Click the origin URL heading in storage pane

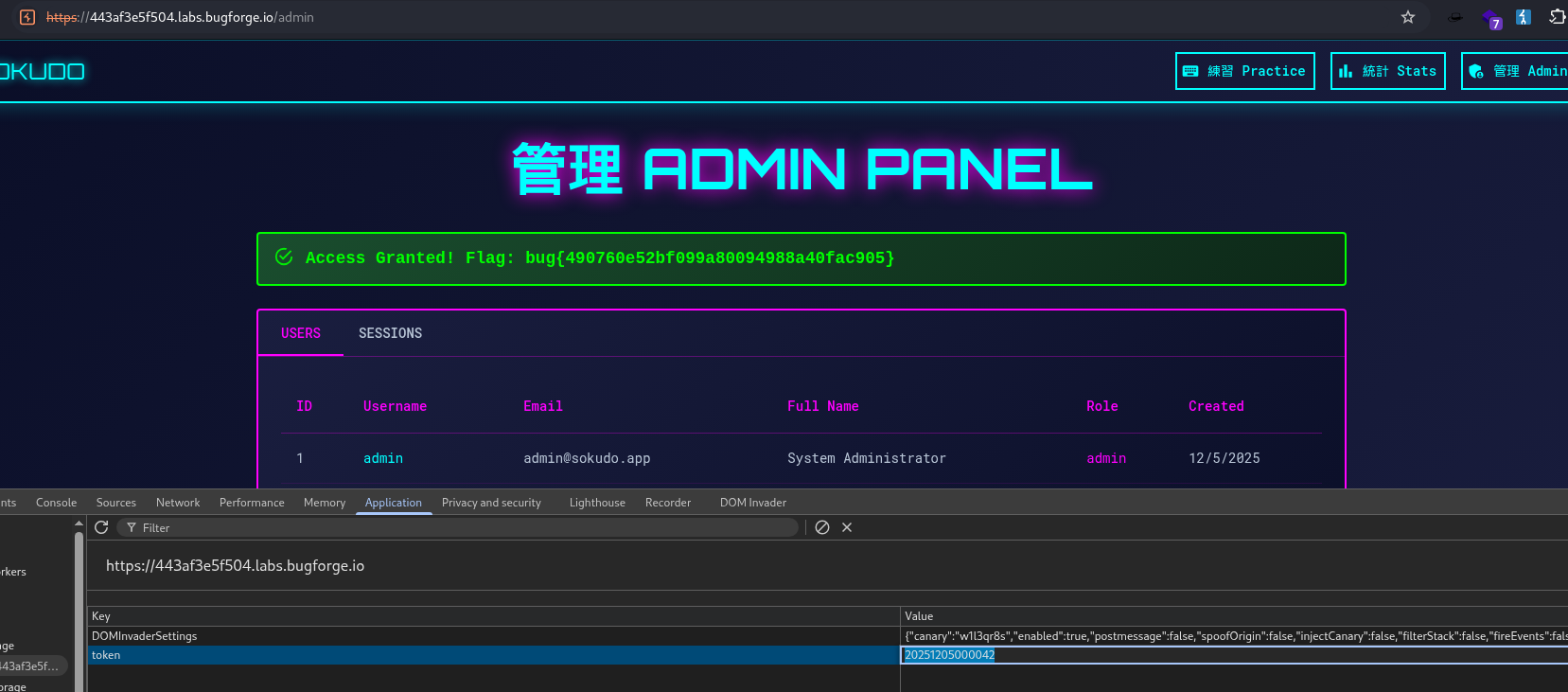tap(235, 565)
